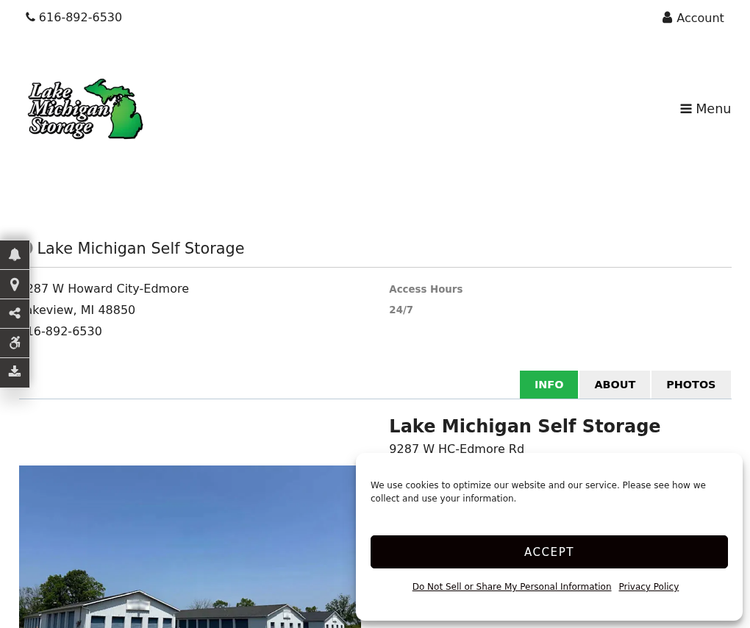
Task: Click the bell notification icon in sidebar
Action: (14, 254)
